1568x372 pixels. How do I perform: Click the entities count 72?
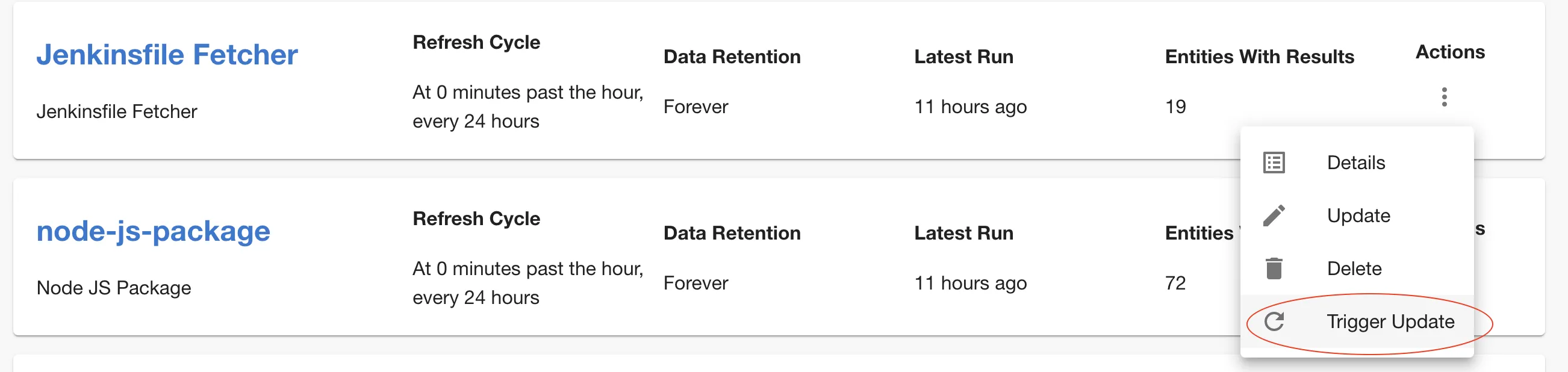pos(1175,283)
